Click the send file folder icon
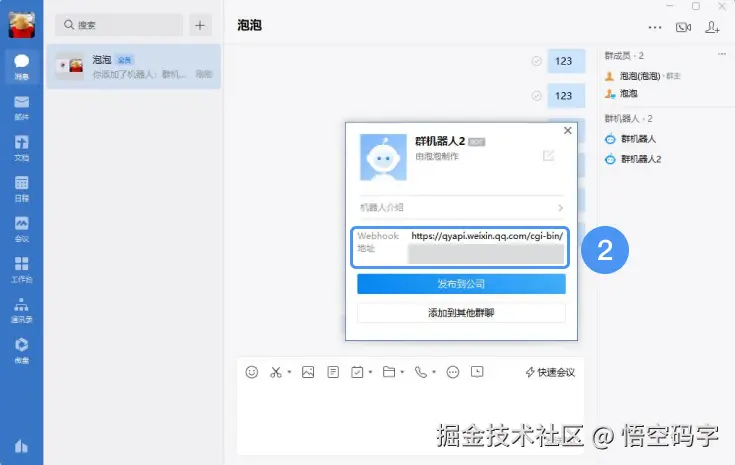This screenshot has height=465, width=735. click(389, 372)
